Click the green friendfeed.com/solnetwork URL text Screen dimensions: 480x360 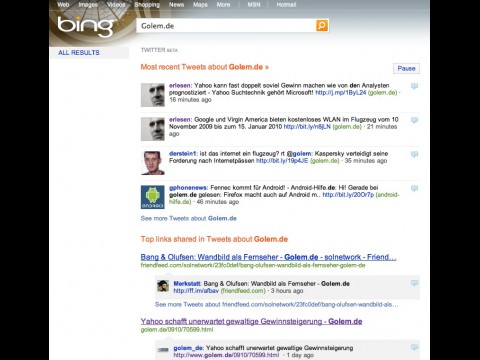click(x=253, y=265)
